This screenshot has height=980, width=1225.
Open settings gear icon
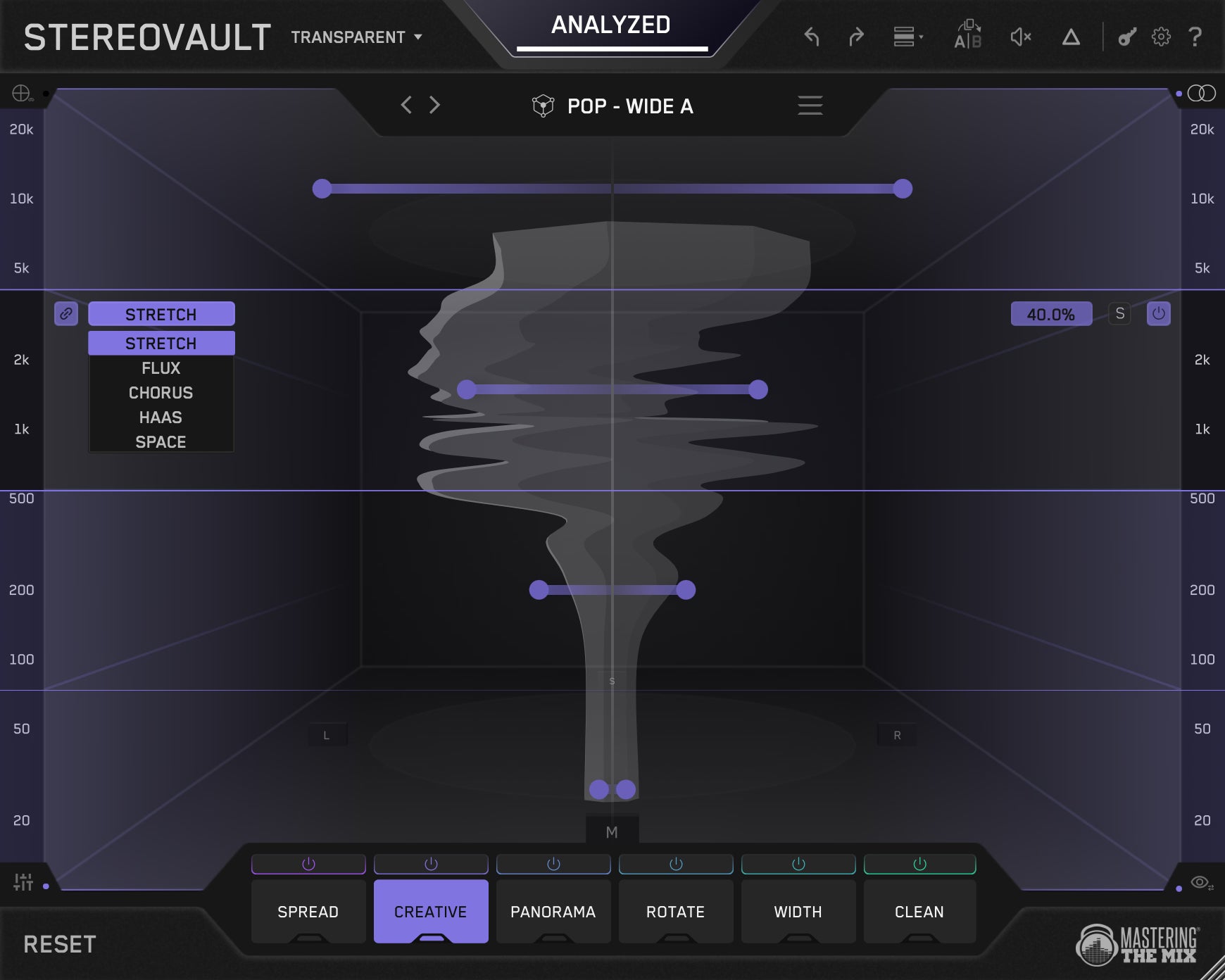(x=1161, y=37)
